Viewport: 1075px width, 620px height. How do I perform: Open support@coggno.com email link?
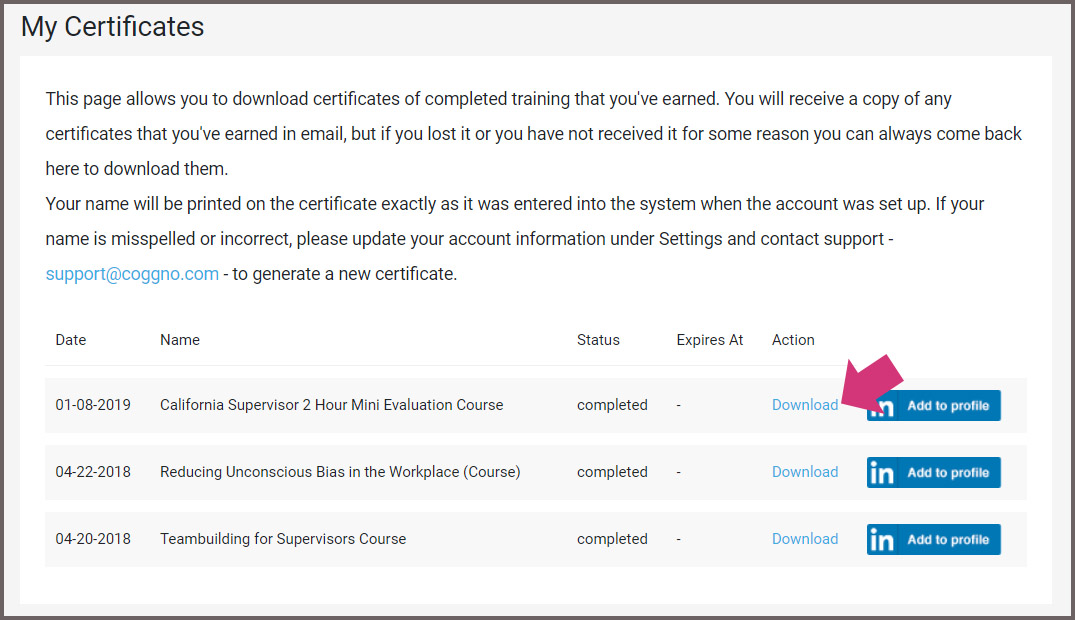click(x=132, y=274)
